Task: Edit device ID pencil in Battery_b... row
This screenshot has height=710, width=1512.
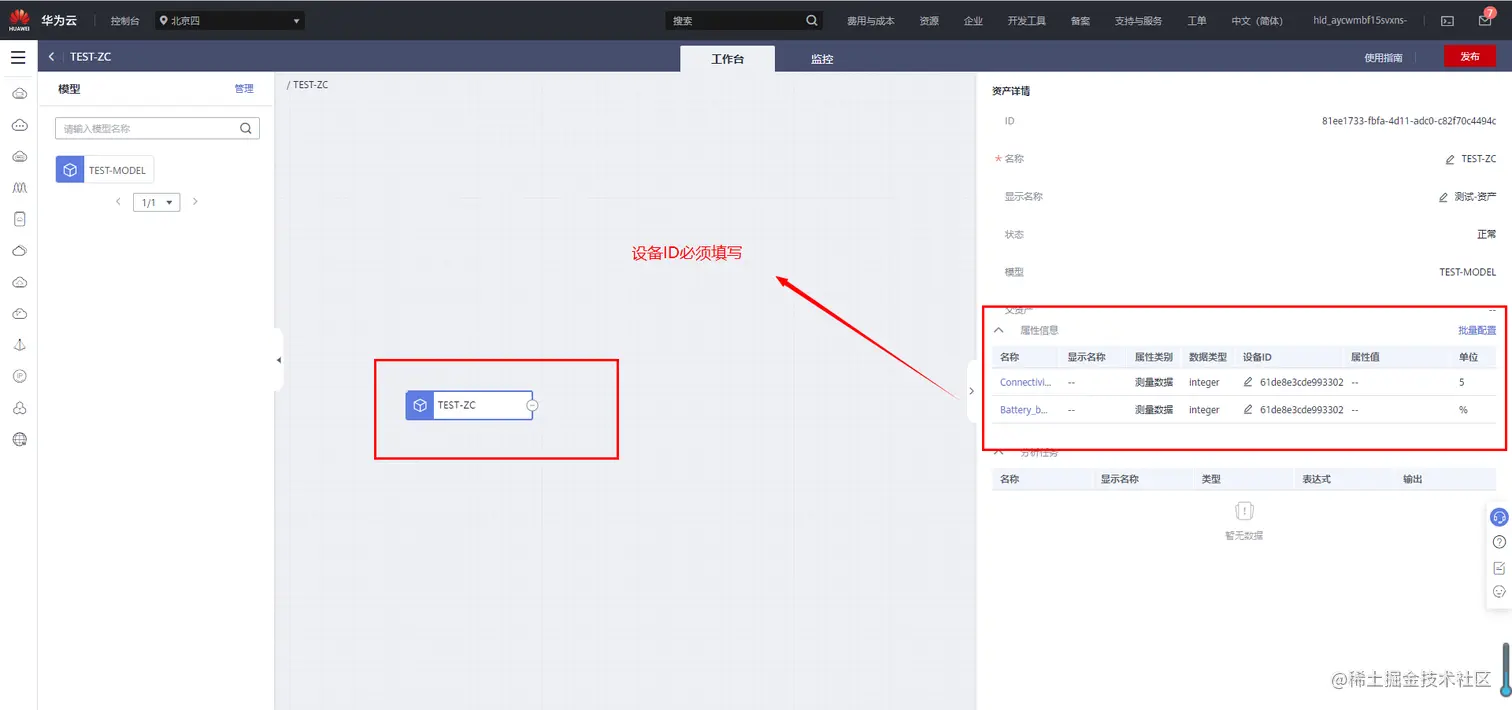Action: point(1248,410)
